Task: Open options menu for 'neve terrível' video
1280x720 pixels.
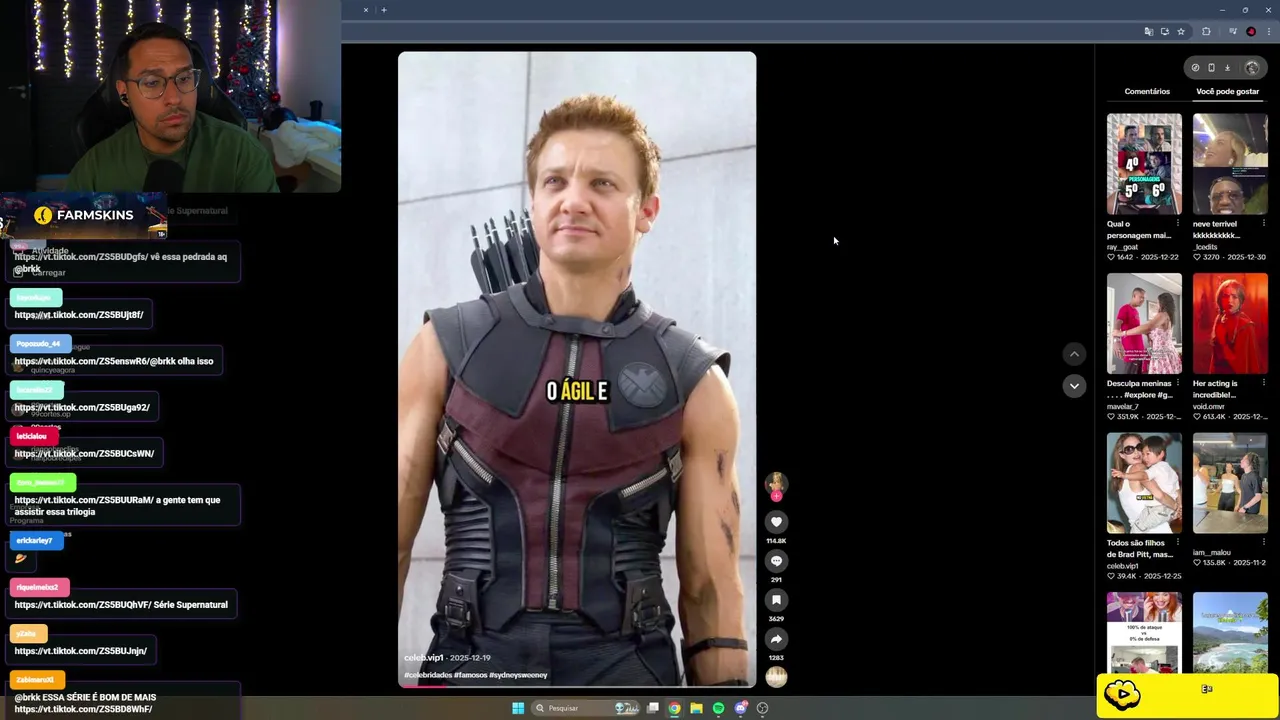Action: click(1263, 223)
